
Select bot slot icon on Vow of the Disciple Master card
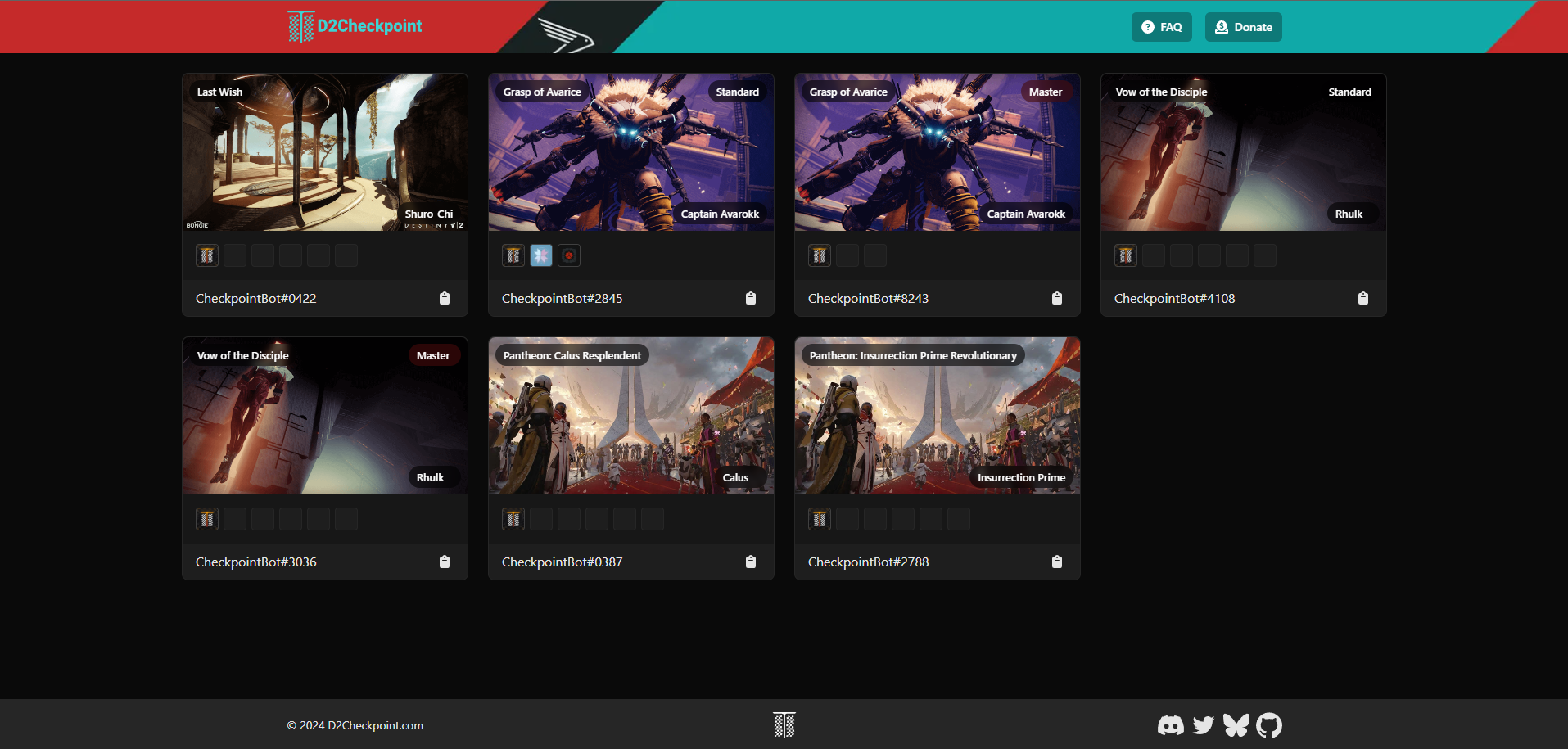point(207,519)
